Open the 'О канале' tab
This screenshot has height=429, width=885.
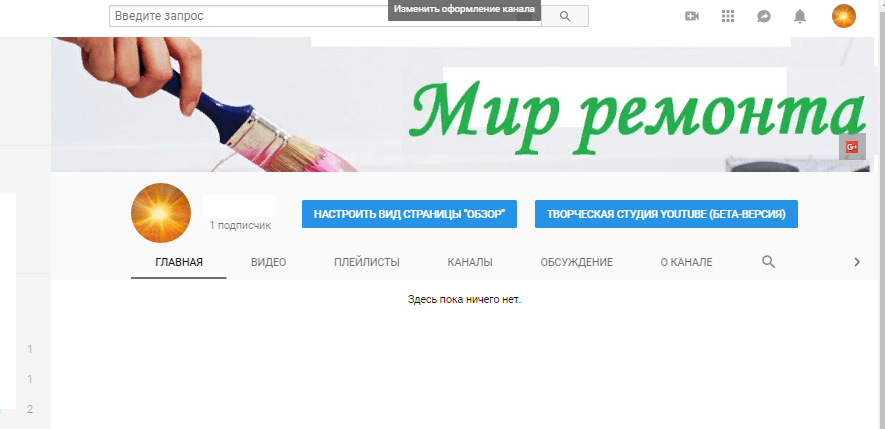pyautogui.click(x=686, y=262)
